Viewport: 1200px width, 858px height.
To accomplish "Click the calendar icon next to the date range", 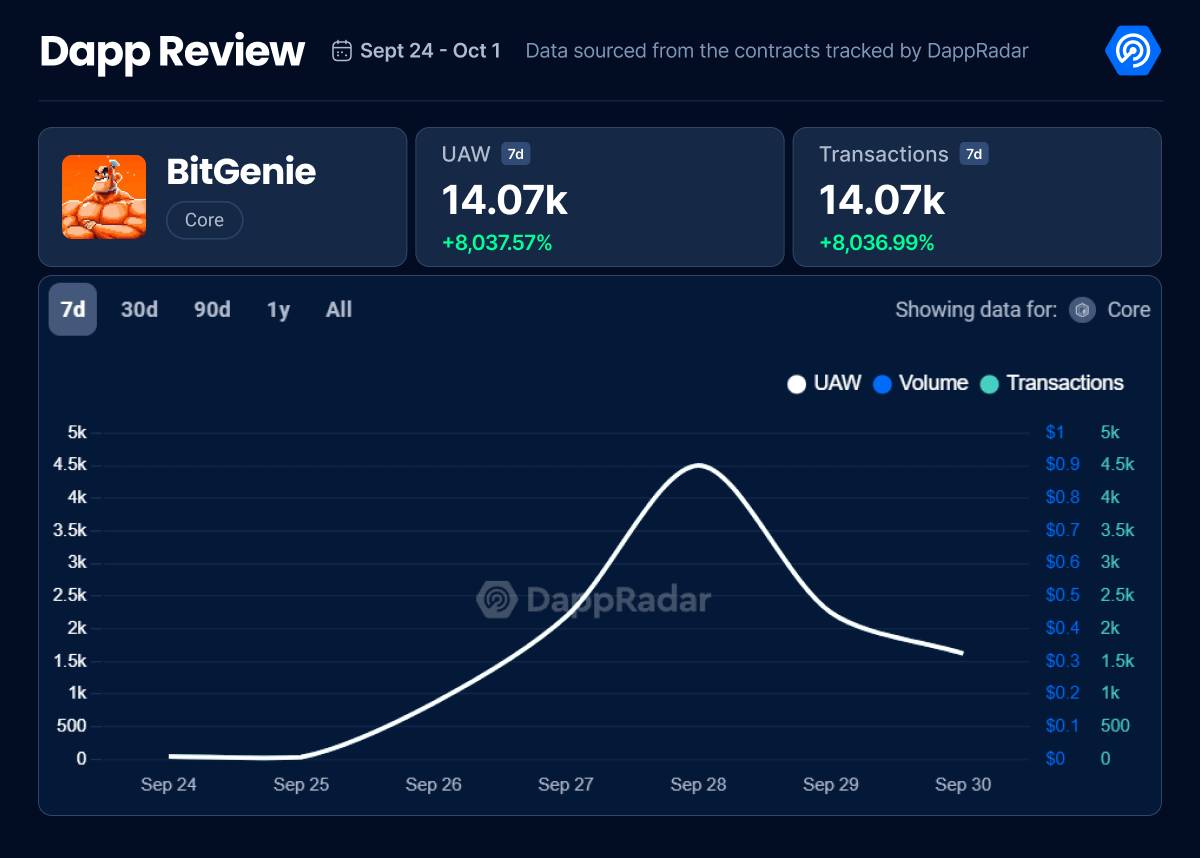I will coord(341,50).
